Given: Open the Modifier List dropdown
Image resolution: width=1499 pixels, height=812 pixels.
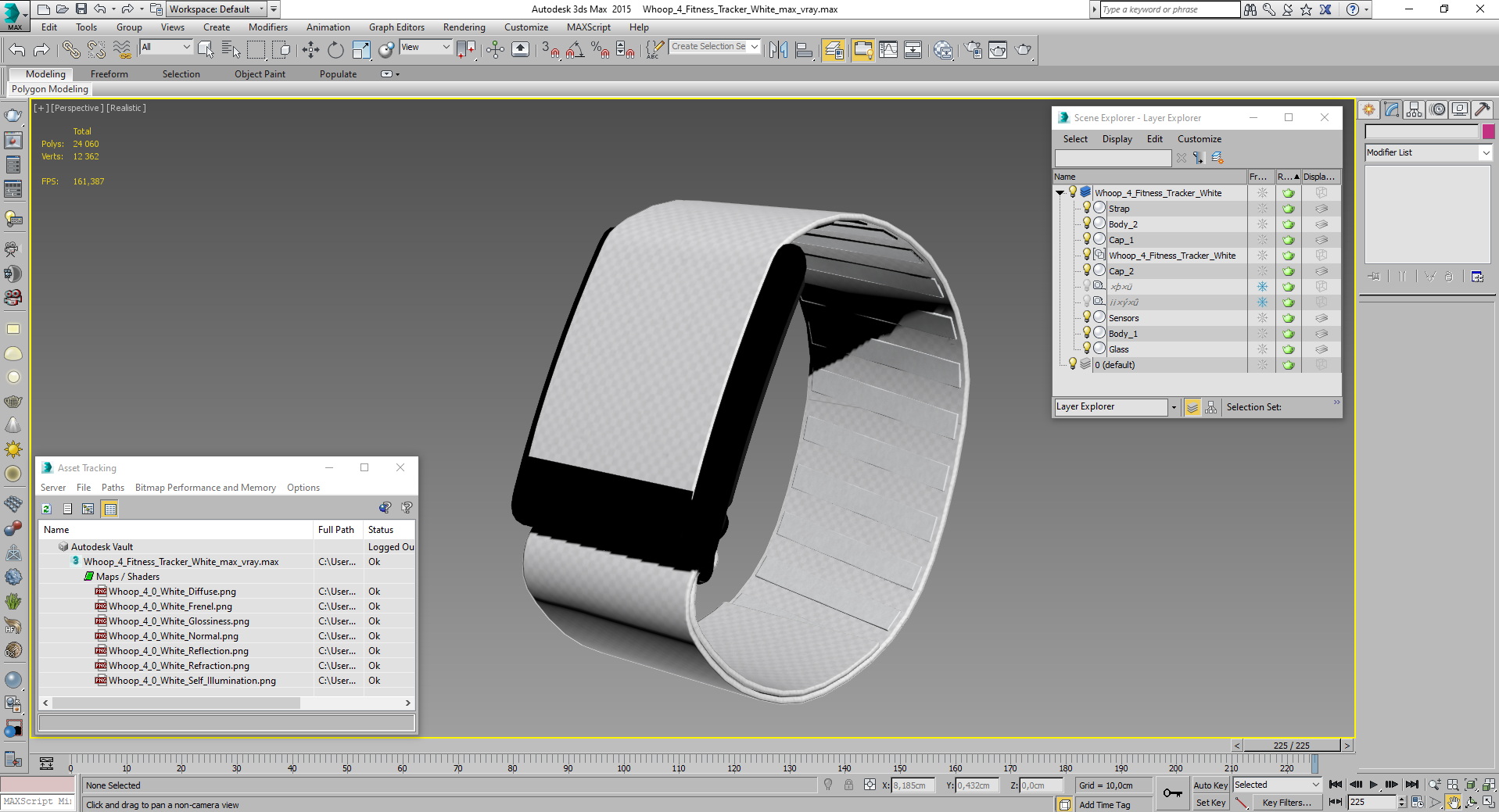Looking at the screenshot, I should click(1428, 152).
